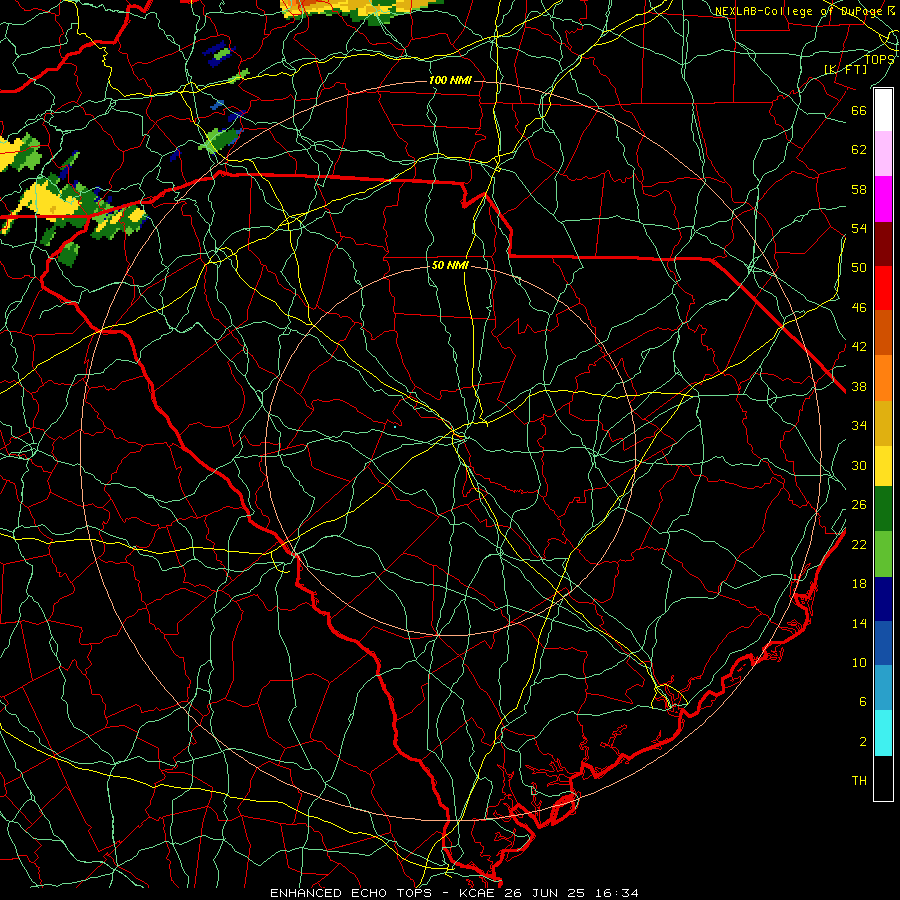
Task: Click the light pink 62 kft legend swatch
Action: pyautogui.click(x=883, y=154)
